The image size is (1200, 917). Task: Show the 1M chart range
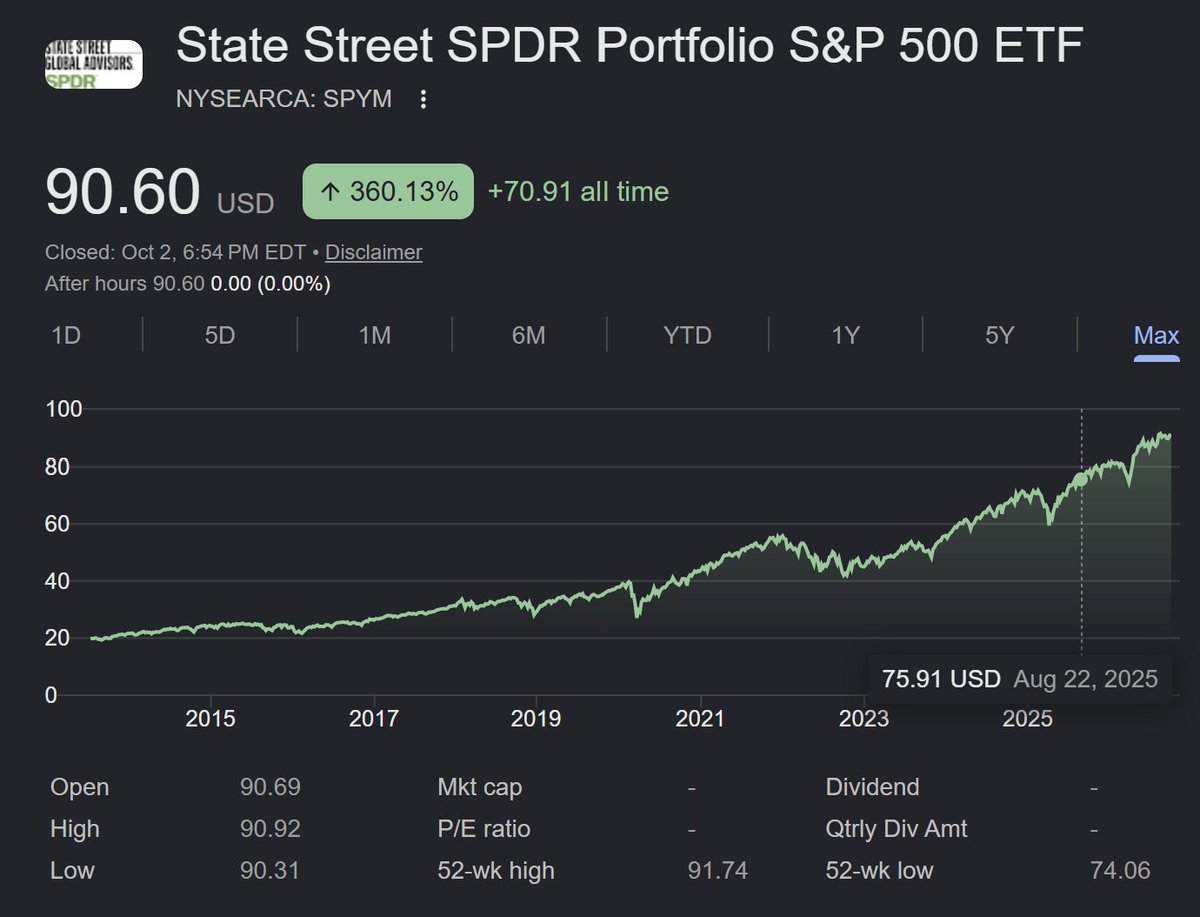point(374,336)
